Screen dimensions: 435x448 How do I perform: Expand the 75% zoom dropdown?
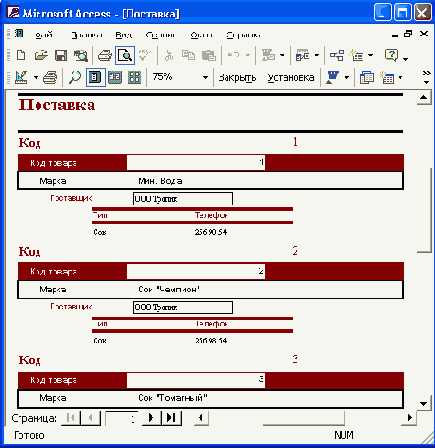[x=205, y=78]
